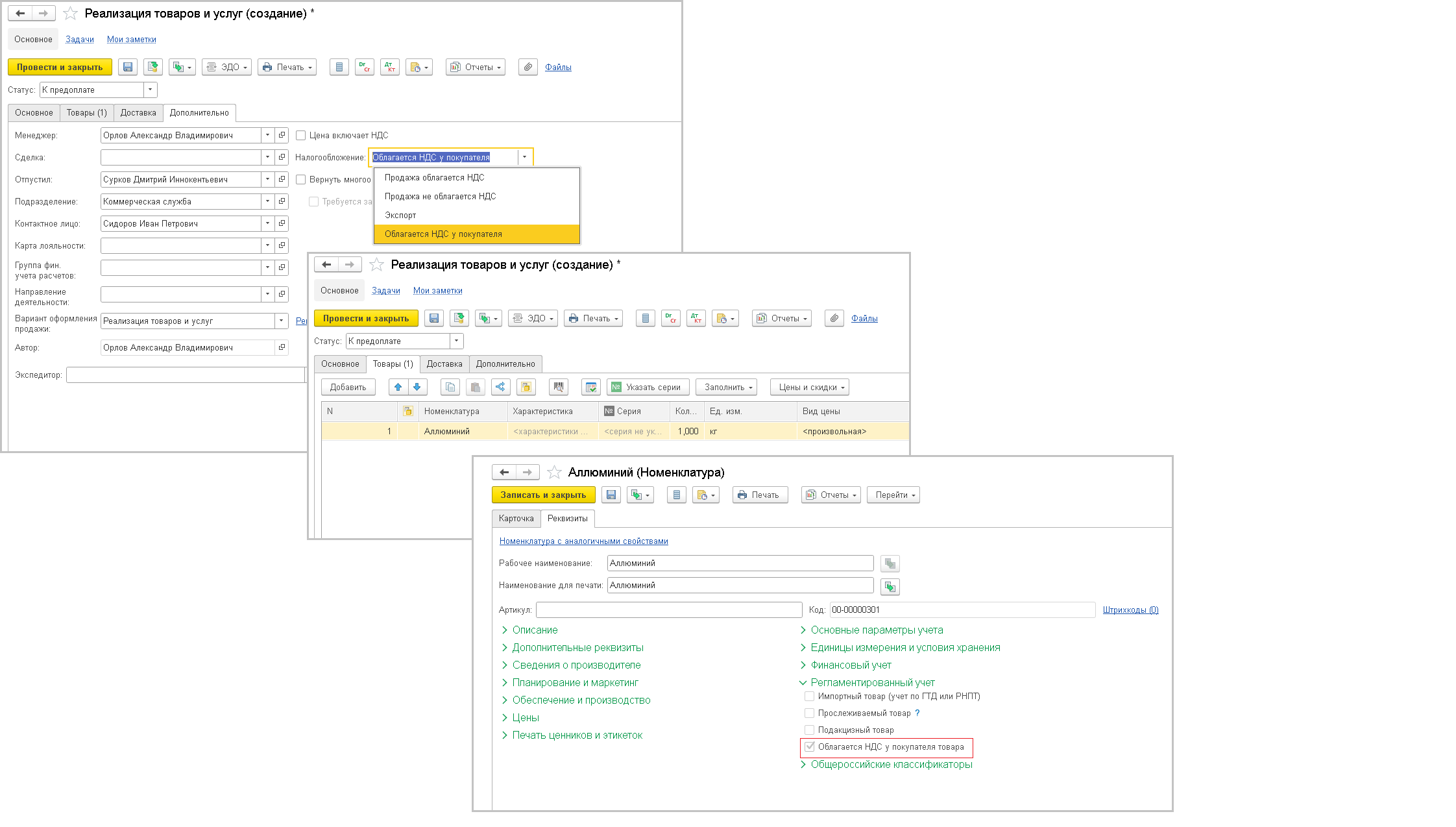Click the Артикул input field
Image resolution: width=1456 pixels, height=827 pixels.
coord(669,610)
